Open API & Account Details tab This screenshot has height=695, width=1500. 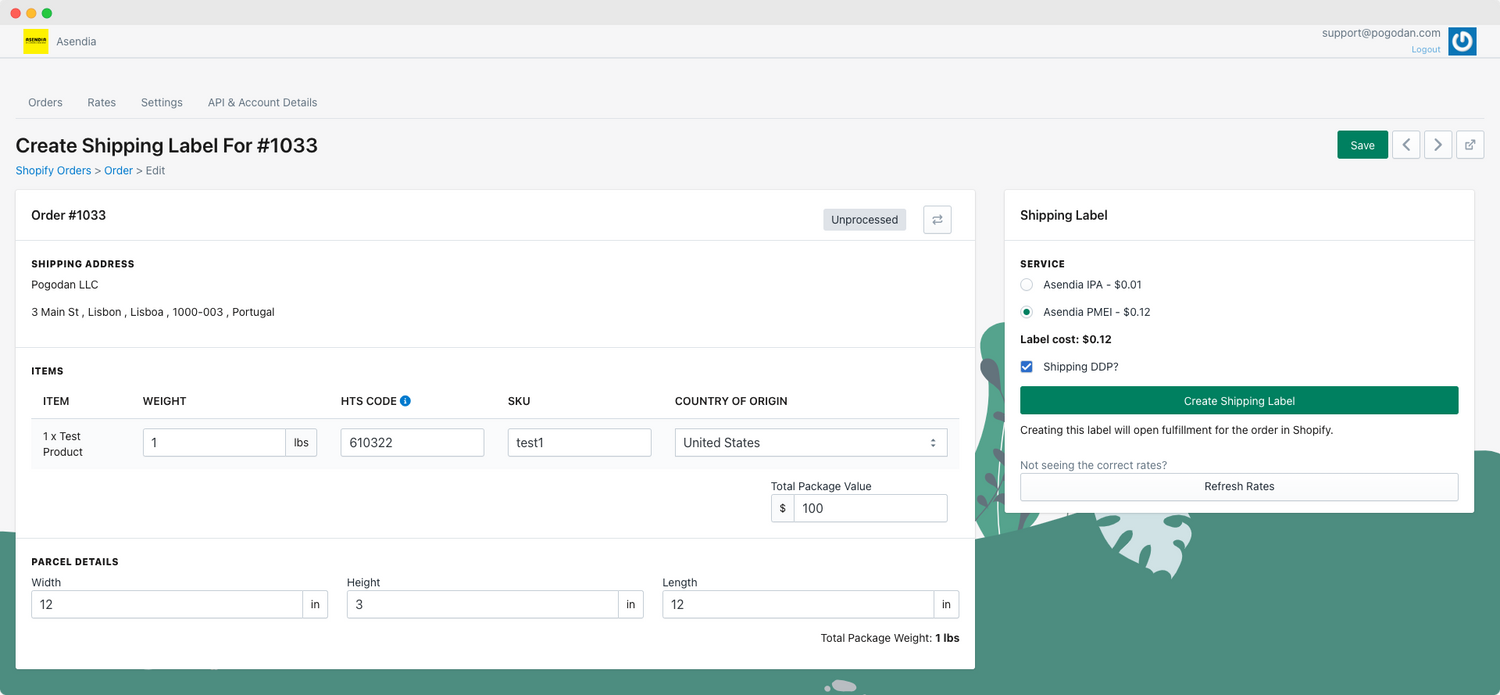pos(262,102)
